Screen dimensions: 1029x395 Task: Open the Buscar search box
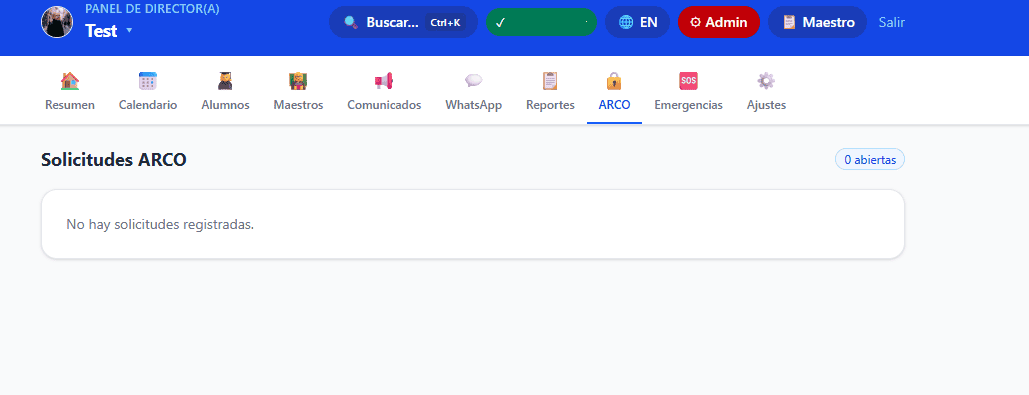[403, 22]
